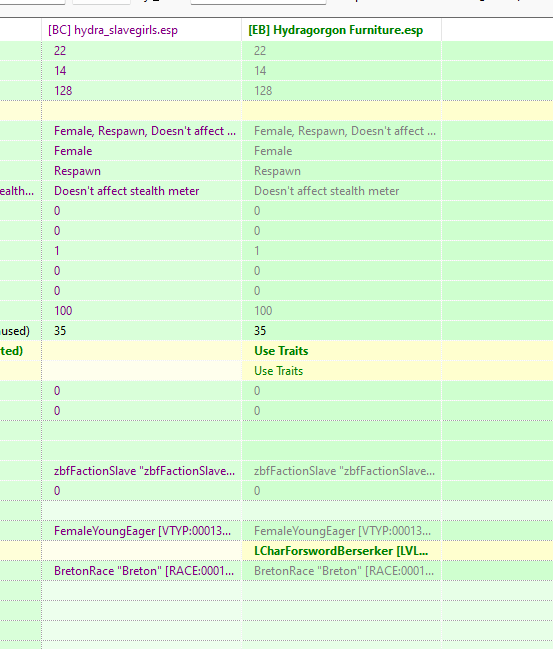Click value 1 in Hydragorgon Furniture.esp column
Screen dimensions: 553x649
257,251
